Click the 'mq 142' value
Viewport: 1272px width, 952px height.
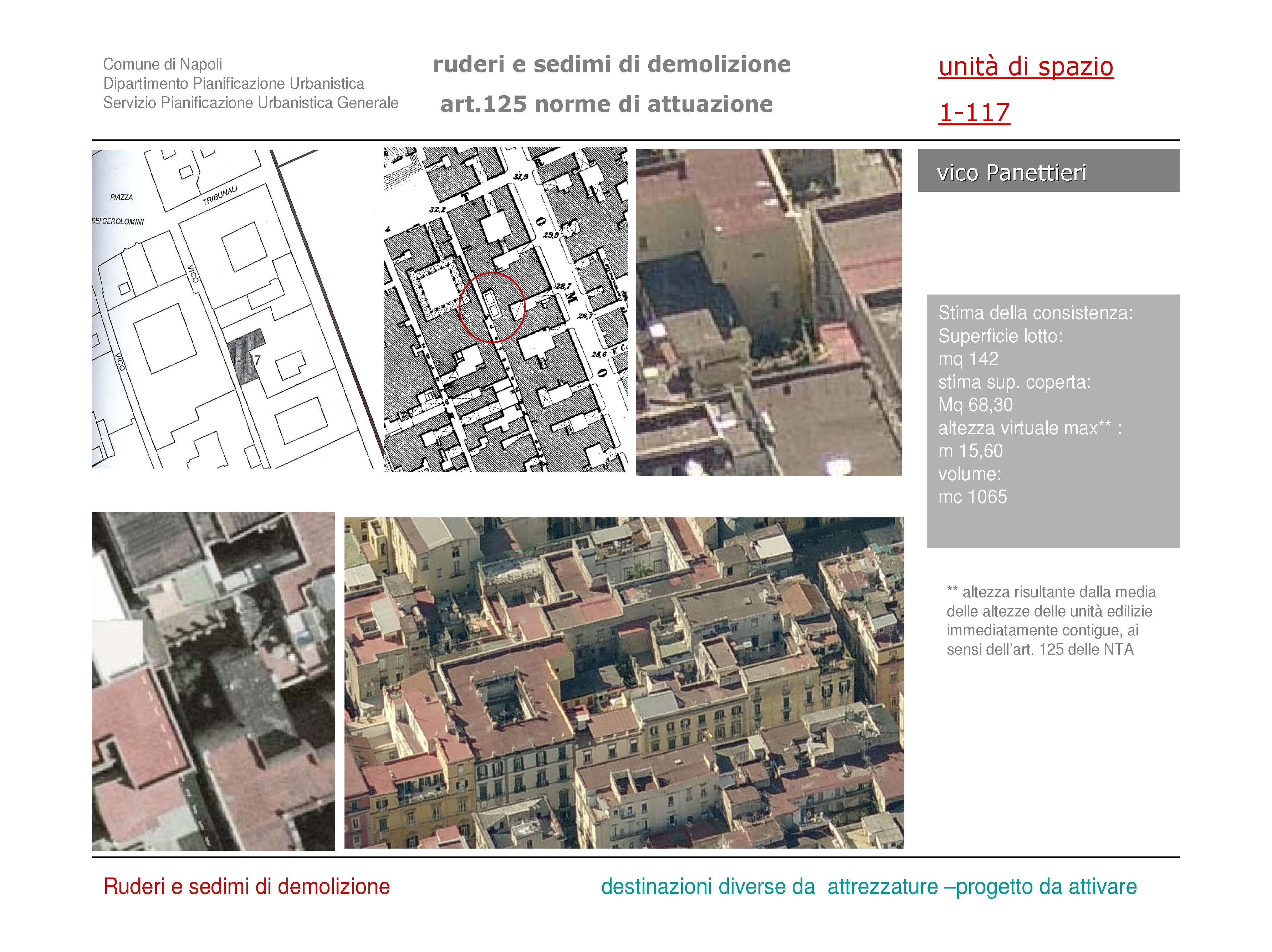(x=968, y=359)
